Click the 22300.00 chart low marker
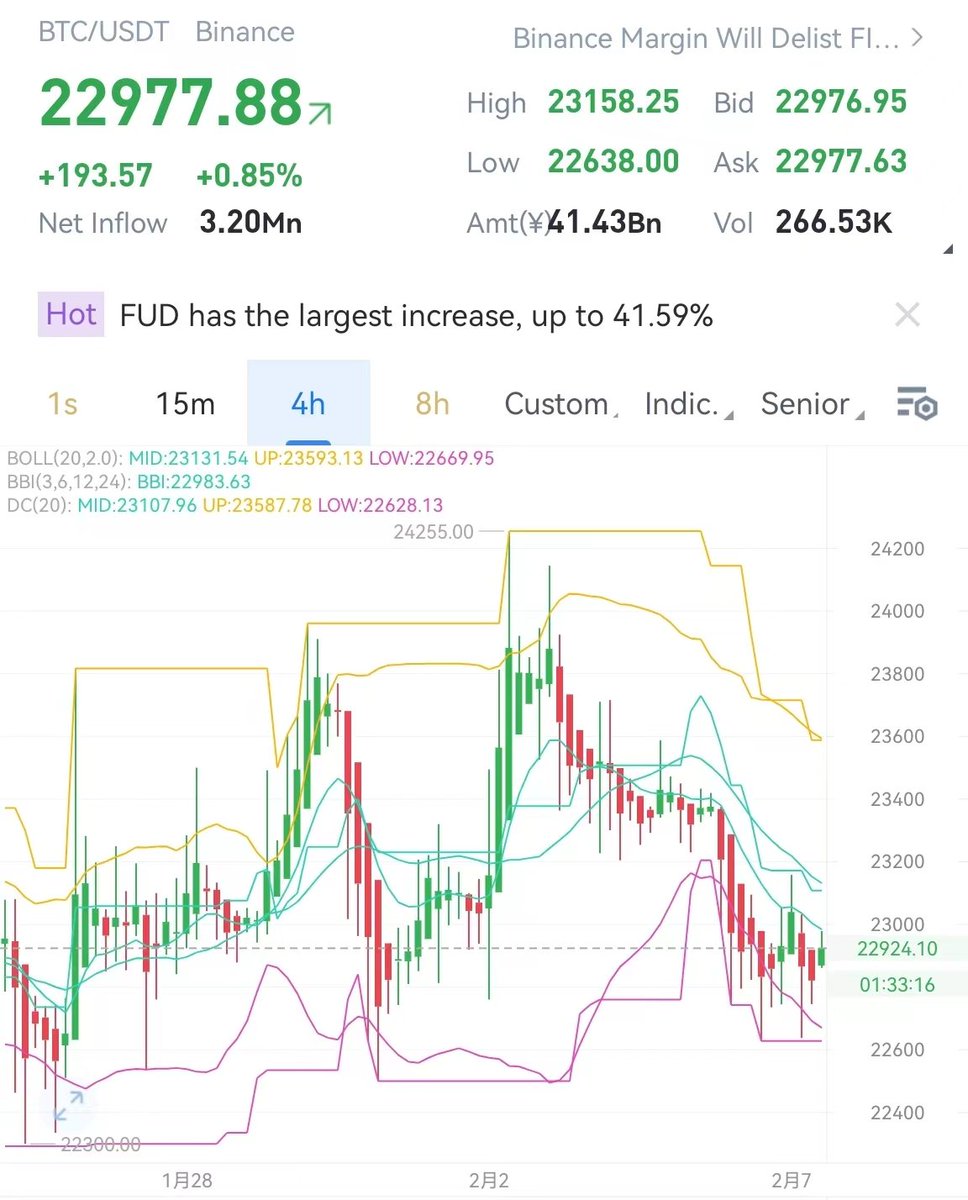The image size is (968, 1200). (x=99, y=1145)
